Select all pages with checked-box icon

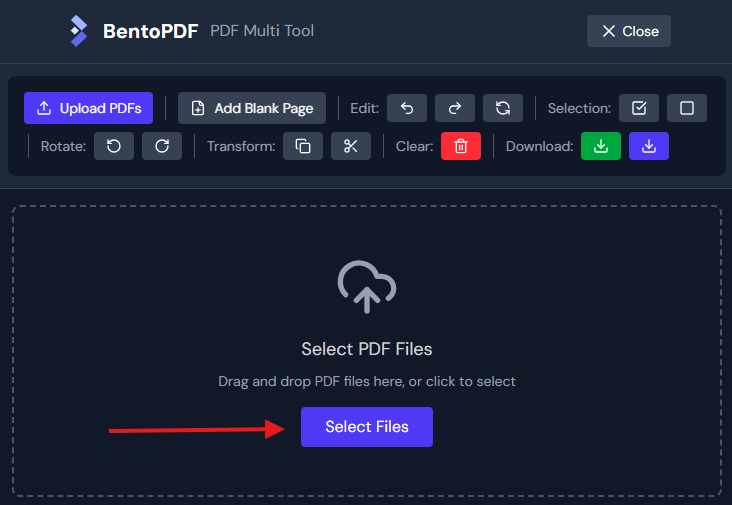tap(639, 108)
